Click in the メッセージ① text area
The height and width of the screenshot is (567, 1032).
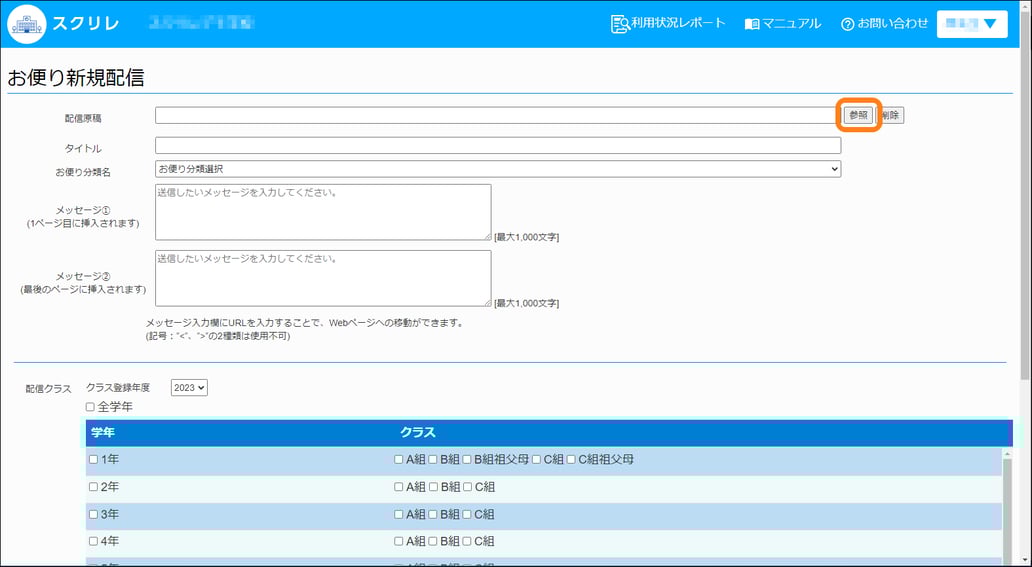(322, 212)
